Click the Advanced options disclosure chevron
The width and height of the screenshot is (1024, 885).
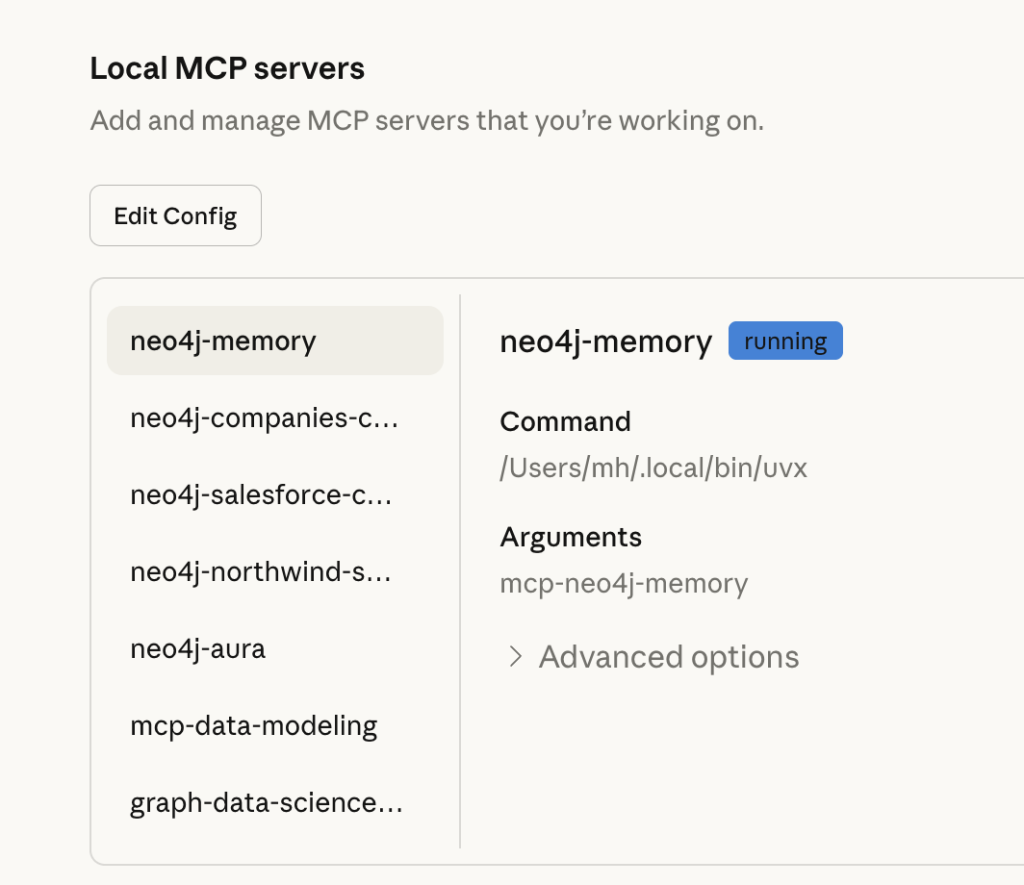514,657
